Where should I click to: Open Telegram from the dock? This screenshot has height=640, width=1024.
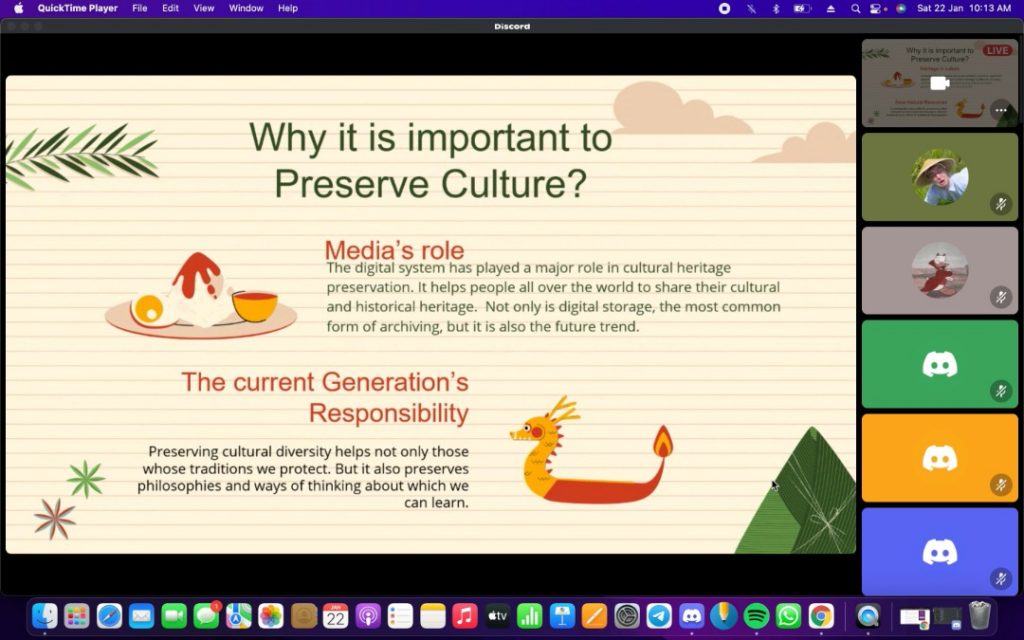click(x=659, y=616)
